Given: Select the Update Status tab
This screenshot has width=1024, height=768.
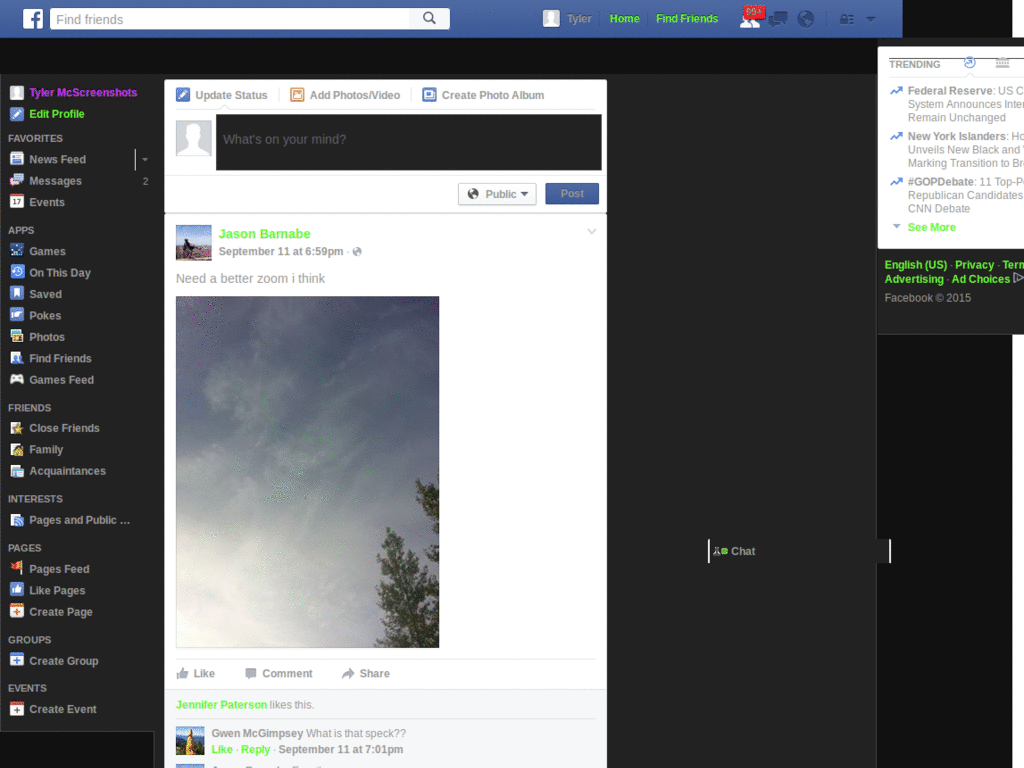Looking at the screenshot, I should (x=222, y=95).
